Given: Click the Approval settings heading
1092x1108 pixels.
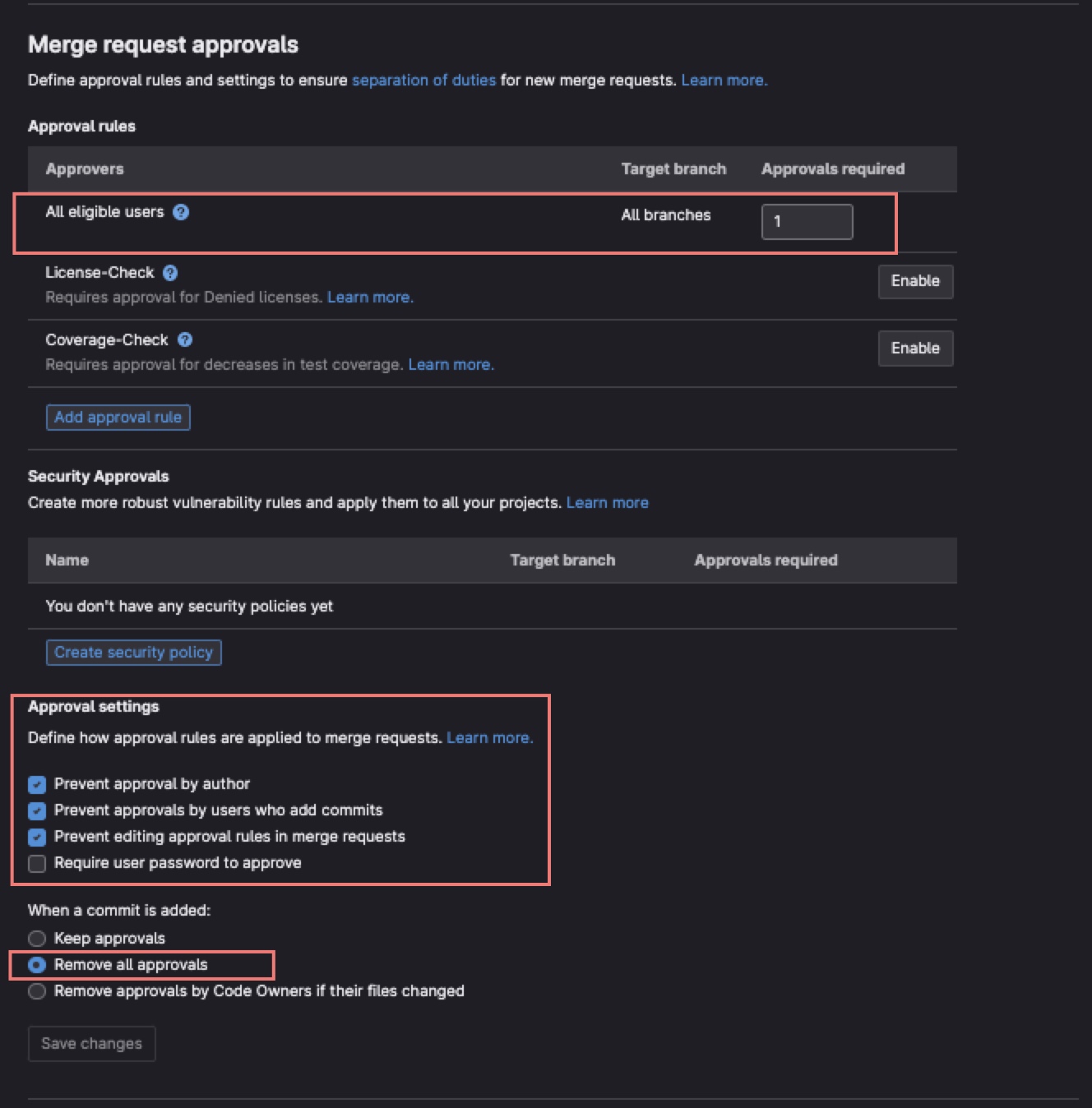Looking at the screenshot, I should point(93,707).
